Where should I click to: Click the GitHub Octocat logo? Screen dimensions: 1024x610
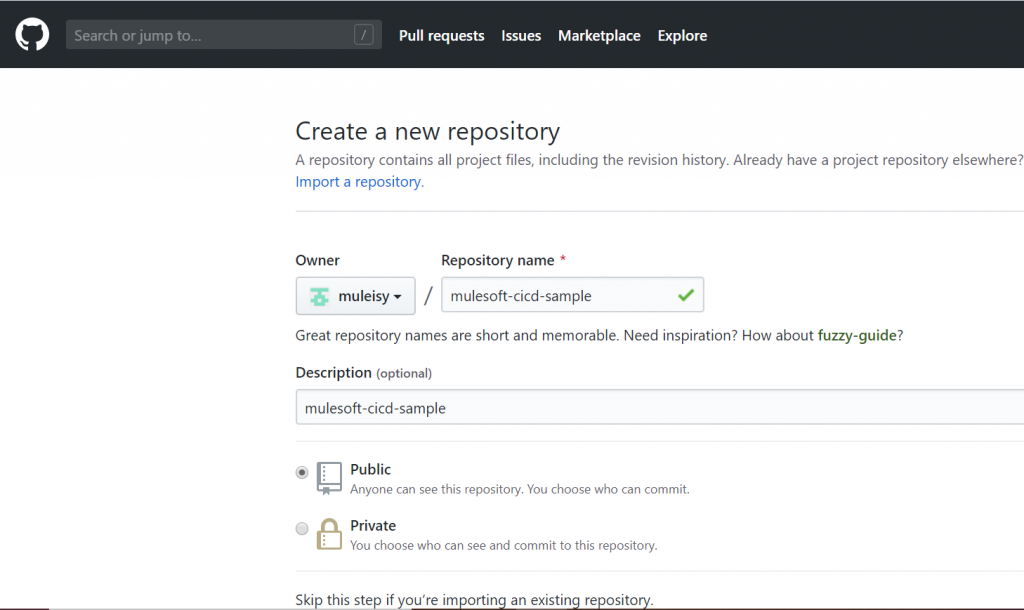pyautogui.click(x=32, y=35)
